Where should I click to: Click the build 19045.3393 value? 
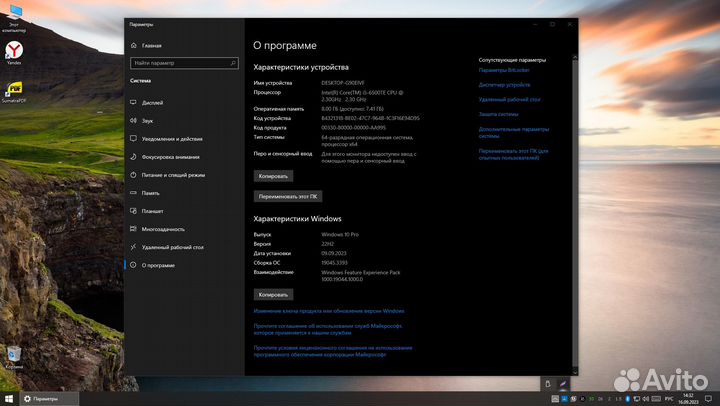coord(334,263)
